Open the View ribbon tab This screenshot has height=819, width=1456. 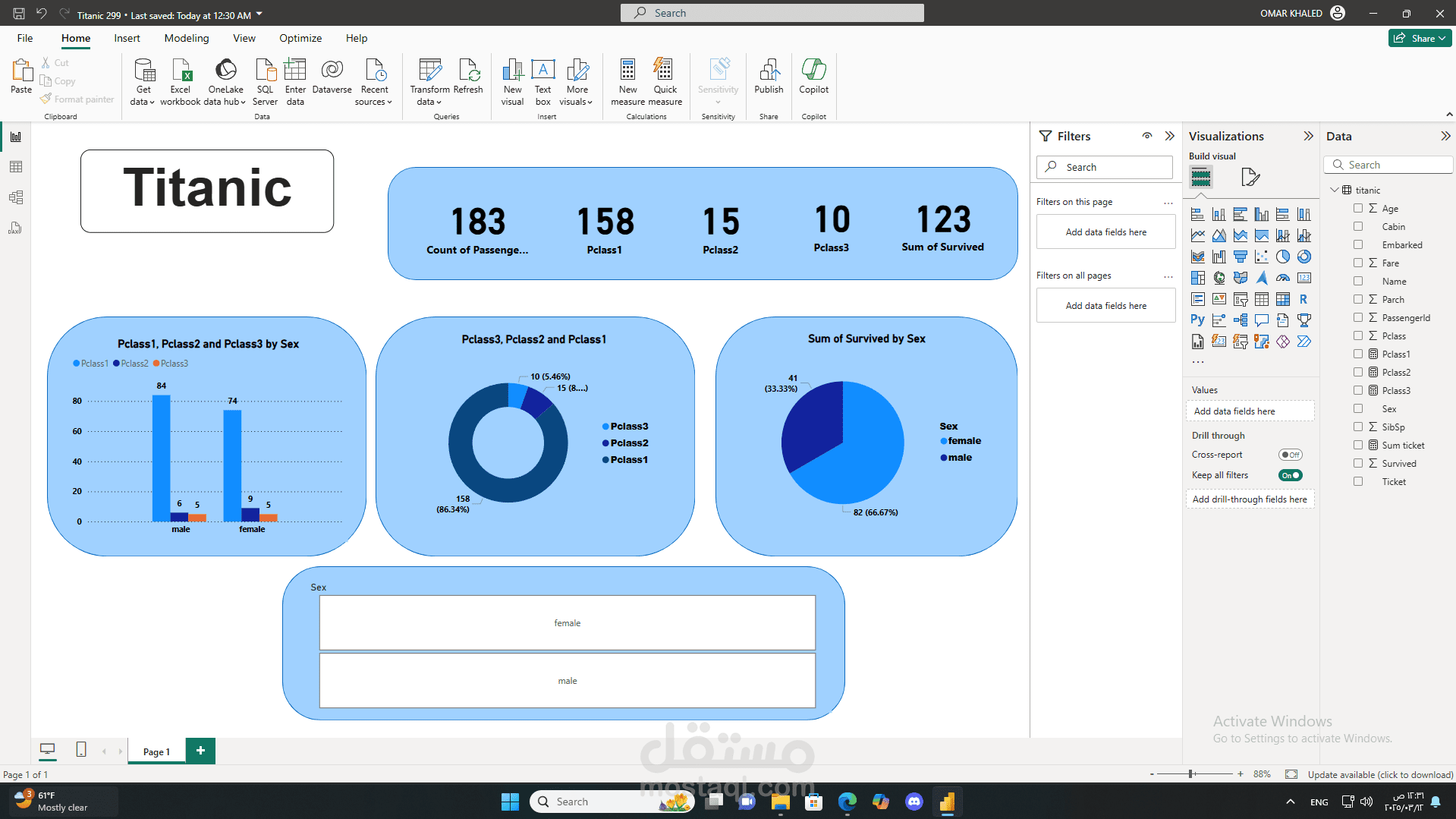244,38
